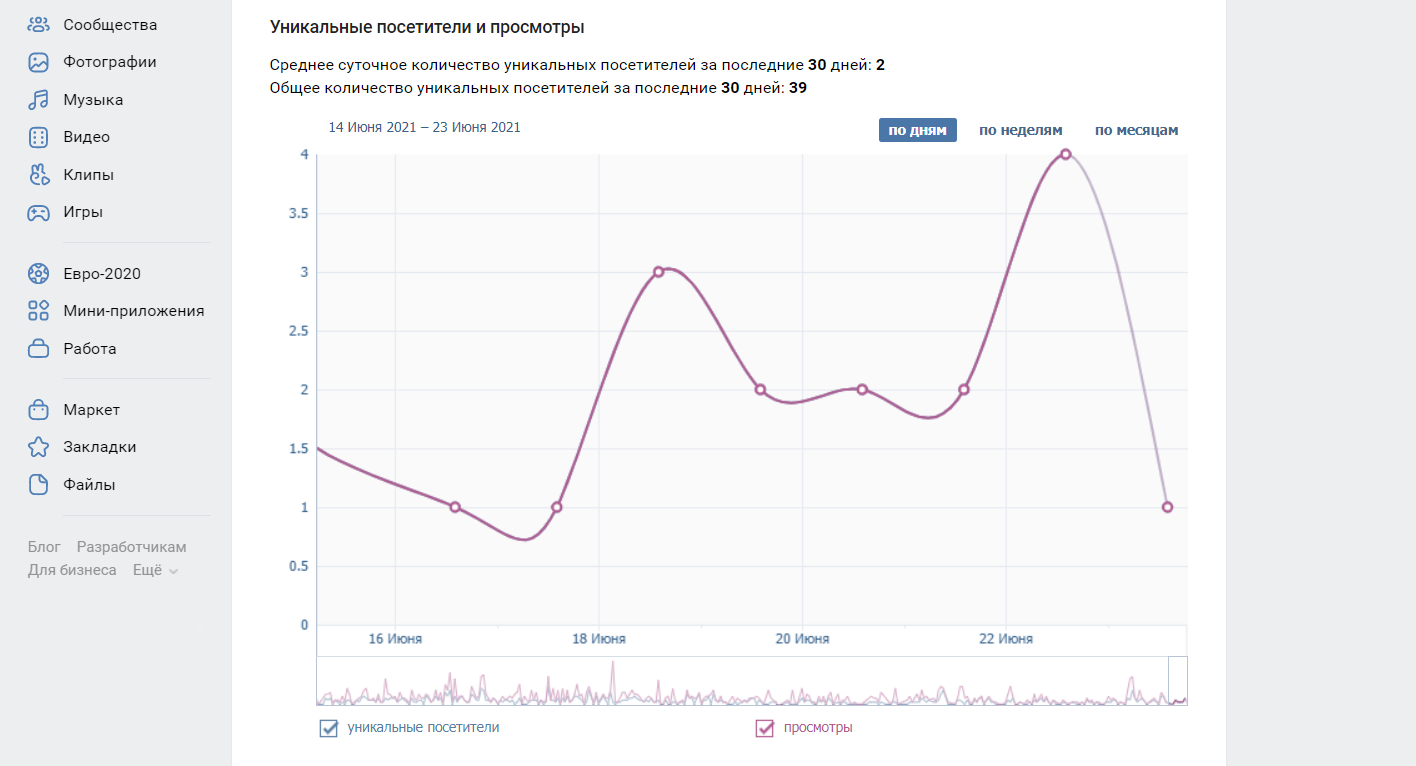
Task: Click the Mini-apps grid icon
Action: tap(38, 311)
